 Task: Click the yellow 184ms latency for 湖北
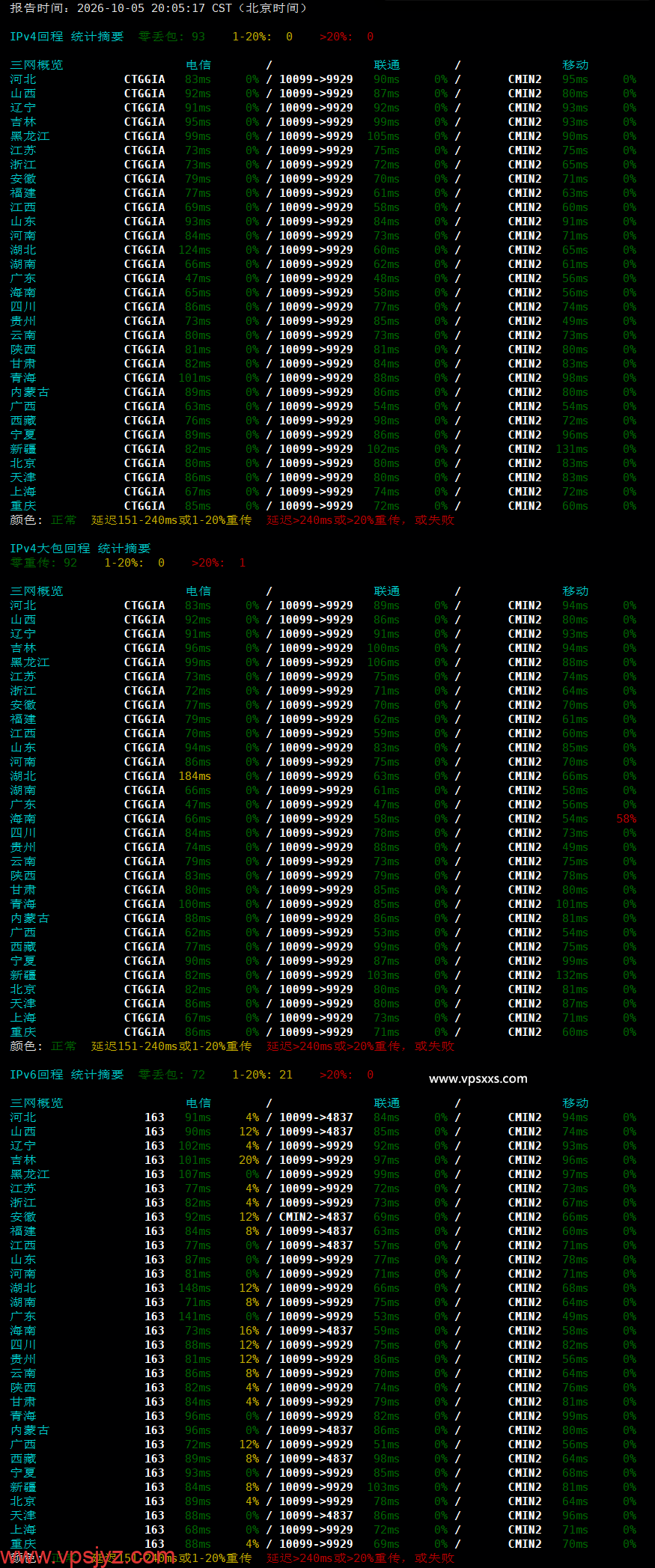tap(195, 776)
